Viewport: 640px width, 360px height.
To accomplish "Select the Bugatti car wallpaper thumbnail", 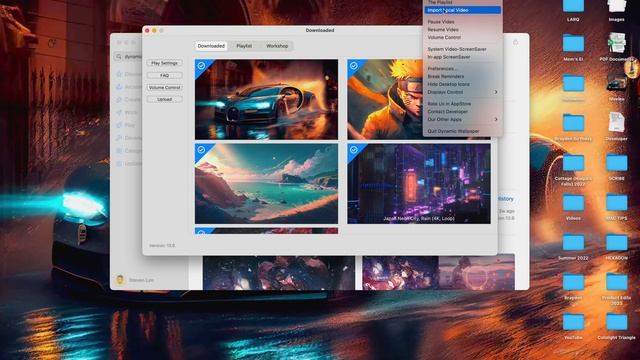I will click(x=267, y=99).
